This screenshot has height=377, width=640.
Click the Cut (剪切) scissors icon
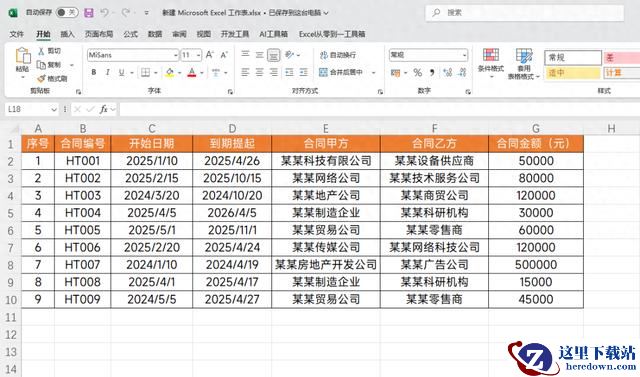click(x=41, y=51)
